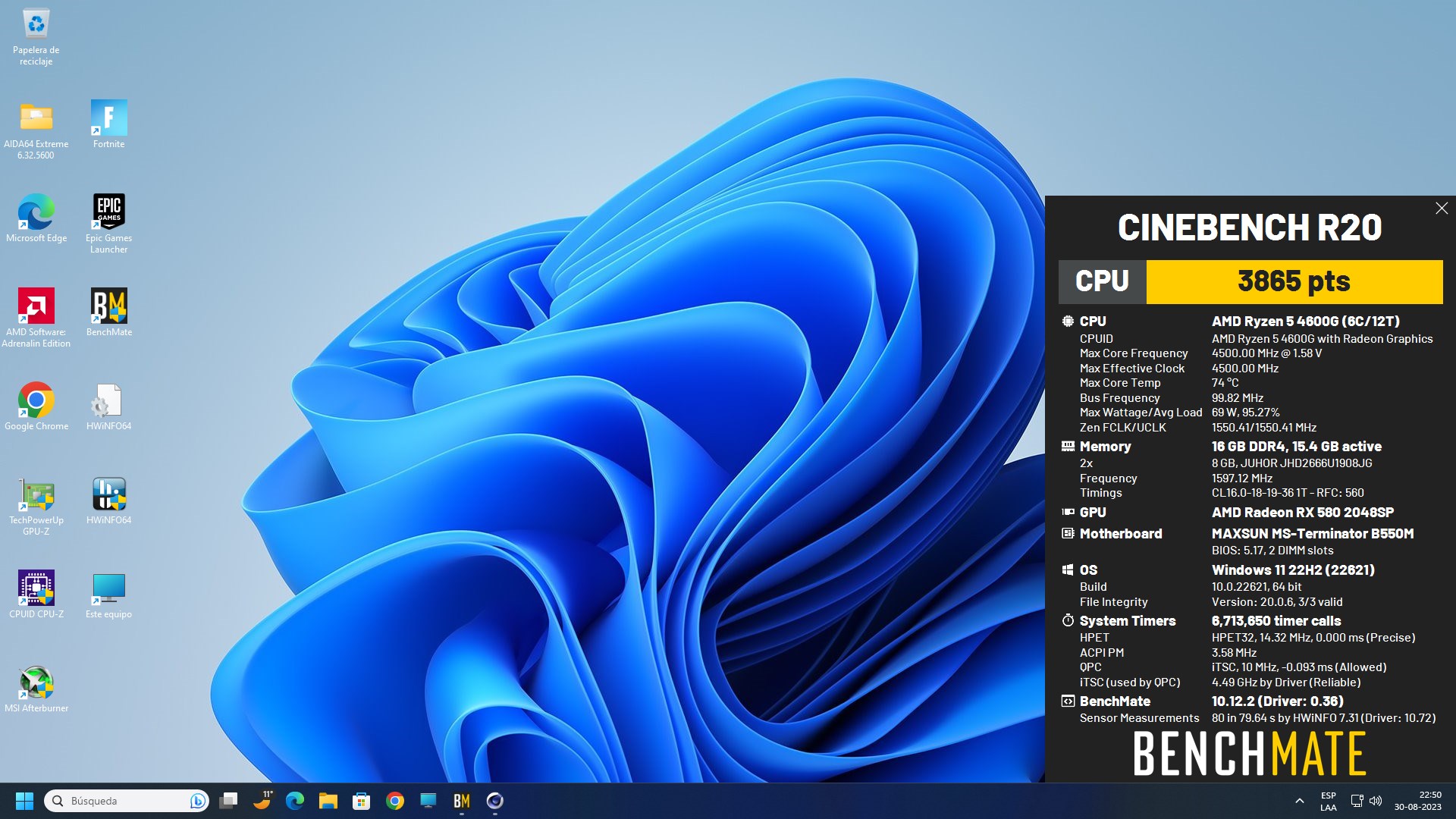Open Task View on taskbar
Viewport: 1456px width, 819px height.
[228, 801]
